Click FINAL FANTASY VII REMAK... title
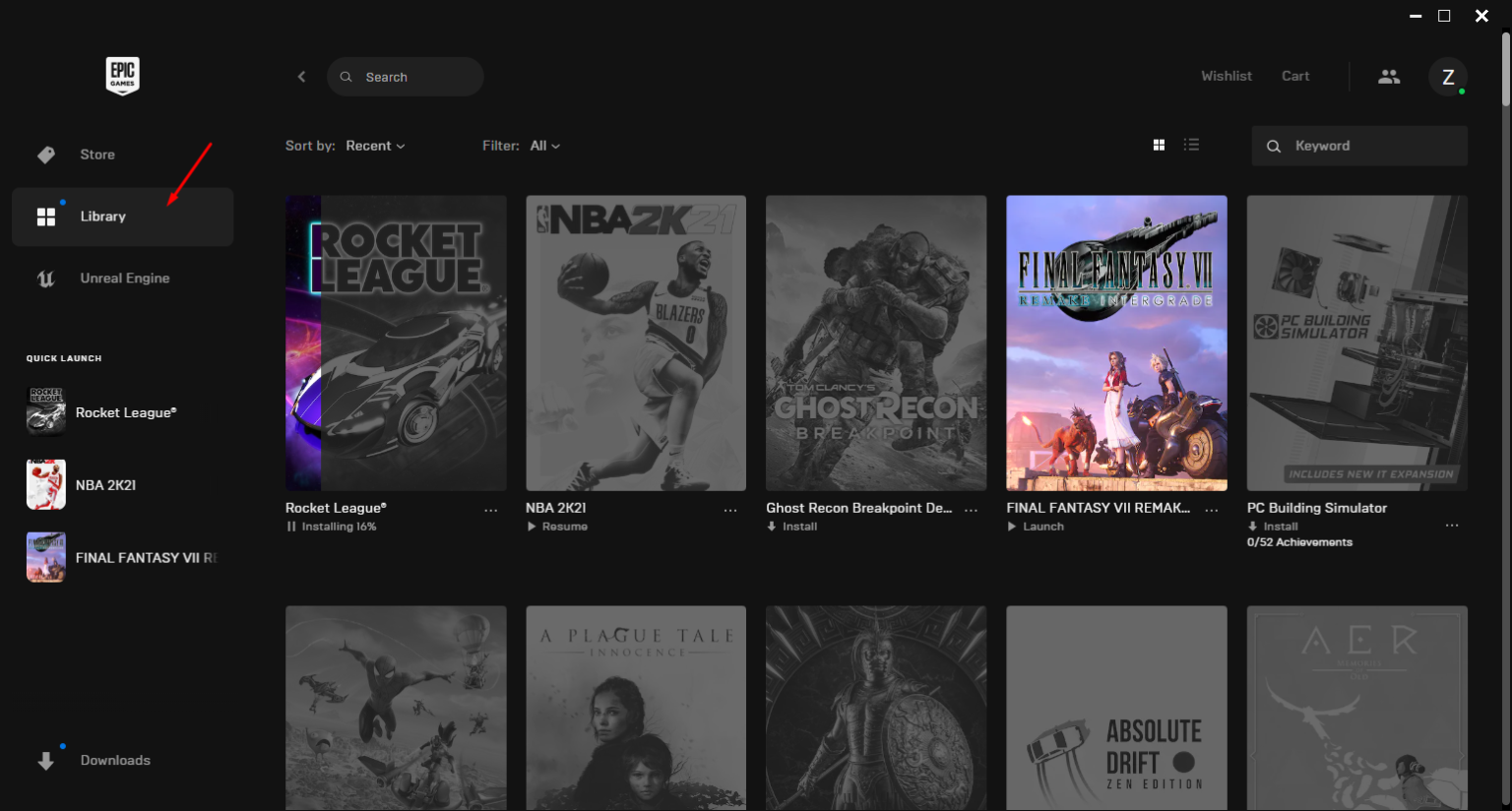Viewport: 1512px width, 811px height. [x=1099, y=508]
